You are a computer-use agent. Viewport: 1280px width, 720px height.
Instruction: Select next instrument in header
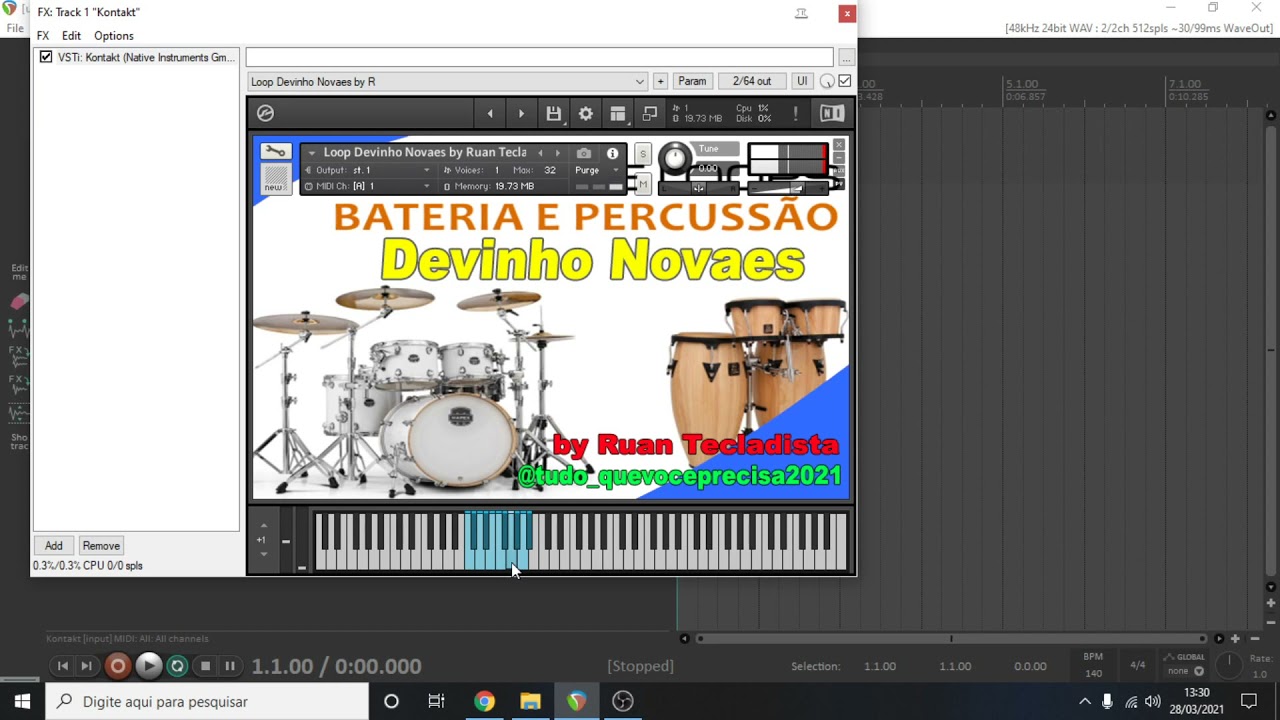558,153
